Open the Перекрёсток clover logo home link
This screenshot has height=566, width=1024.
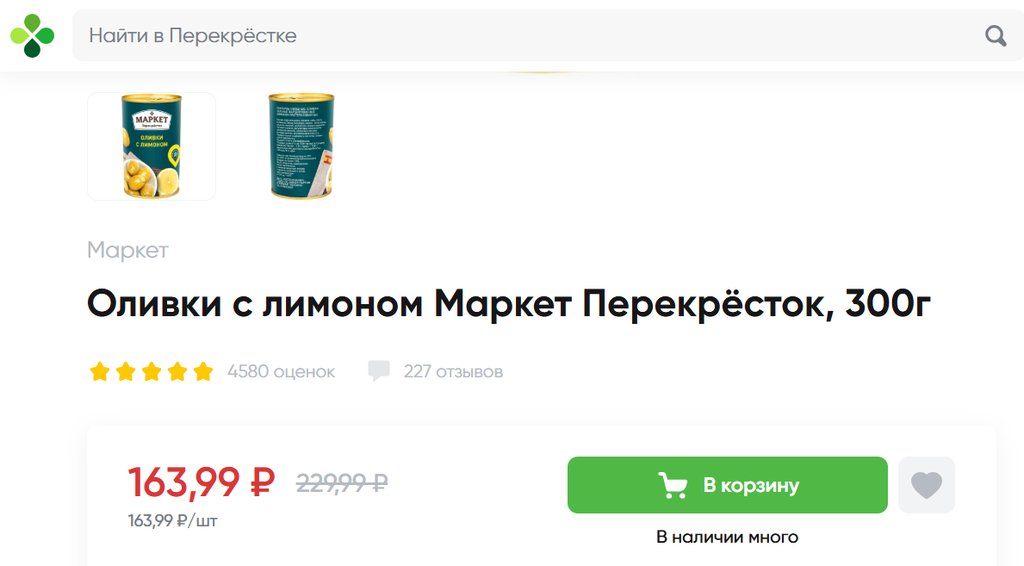click(32, 36)
